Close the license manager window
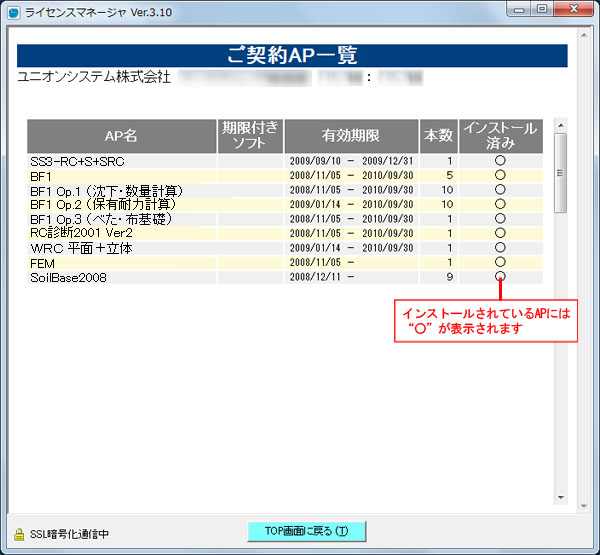Image resolution: width=600 pixels, height=555 pixels. click(x=573, y=10)
